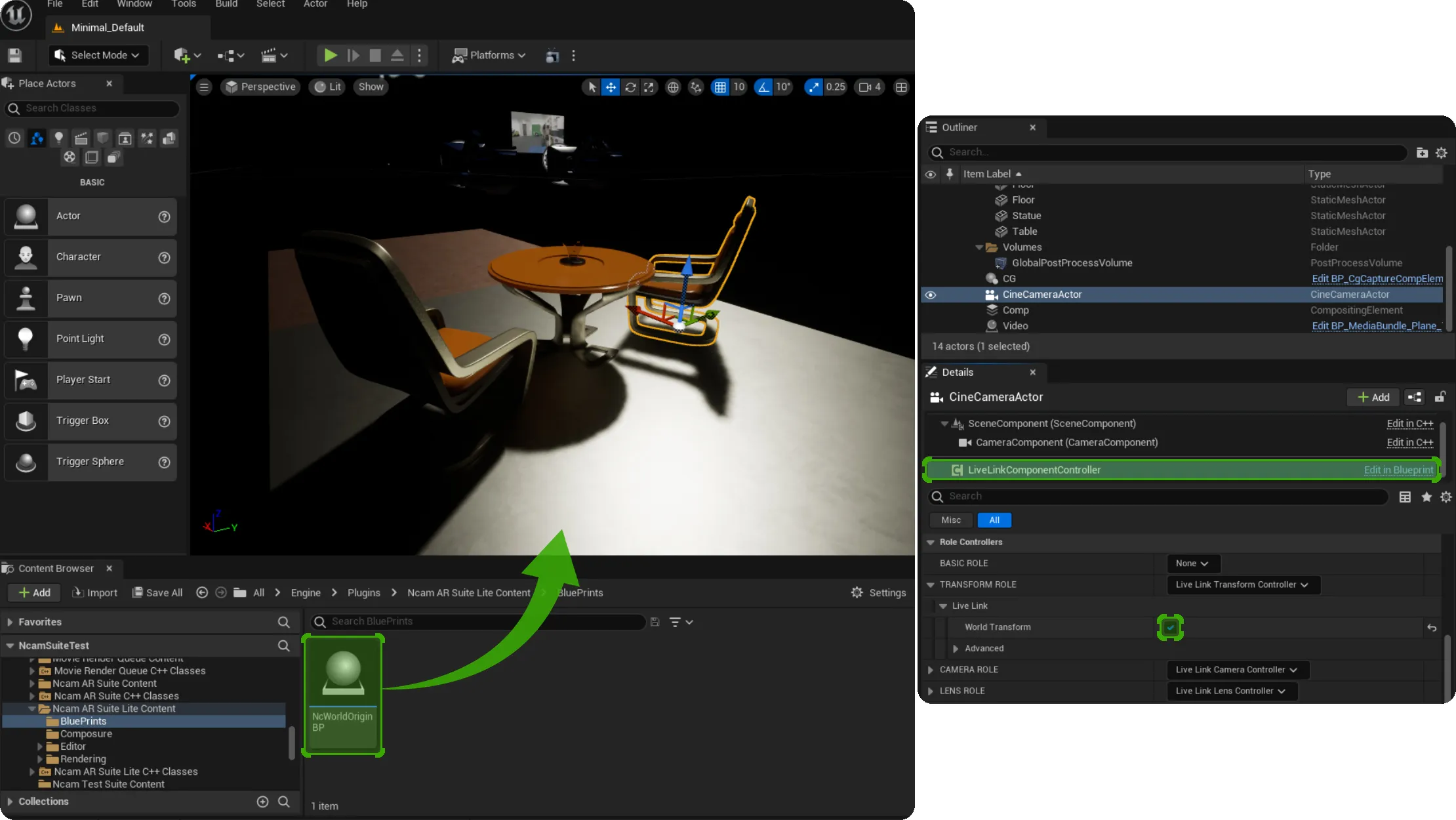Viewport: 1456px width, 820px height.
Task: Click the lock icon in Details panel
Action: coord(1440,398)
